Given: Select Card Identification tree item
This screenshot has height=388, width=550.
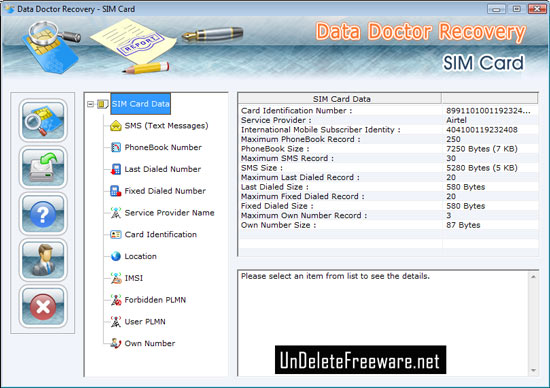Looking at the screenshot, I should tap(161, 234).
